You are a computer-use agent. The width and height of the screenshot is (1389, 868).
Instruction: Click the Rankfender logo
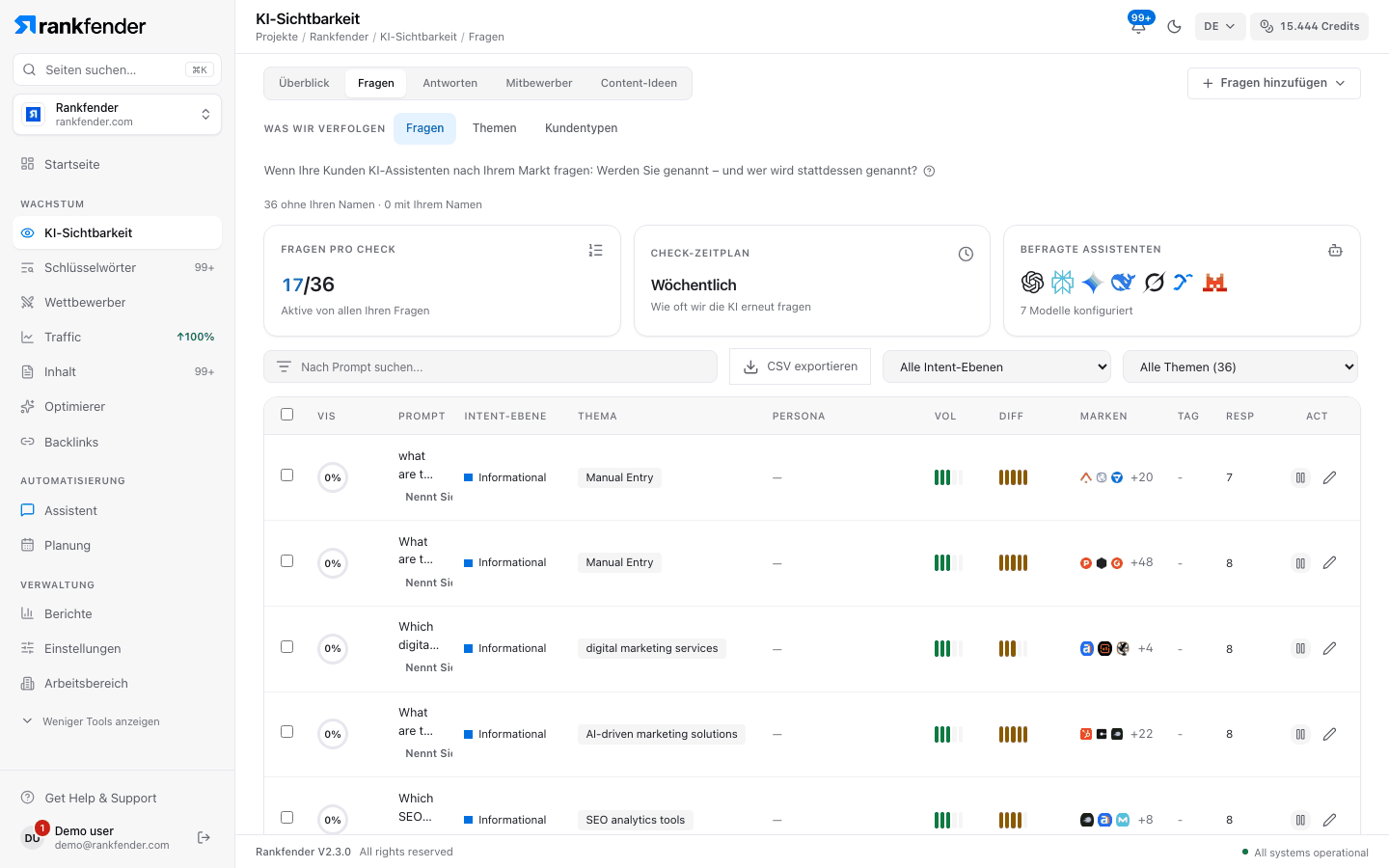point(80,25)
